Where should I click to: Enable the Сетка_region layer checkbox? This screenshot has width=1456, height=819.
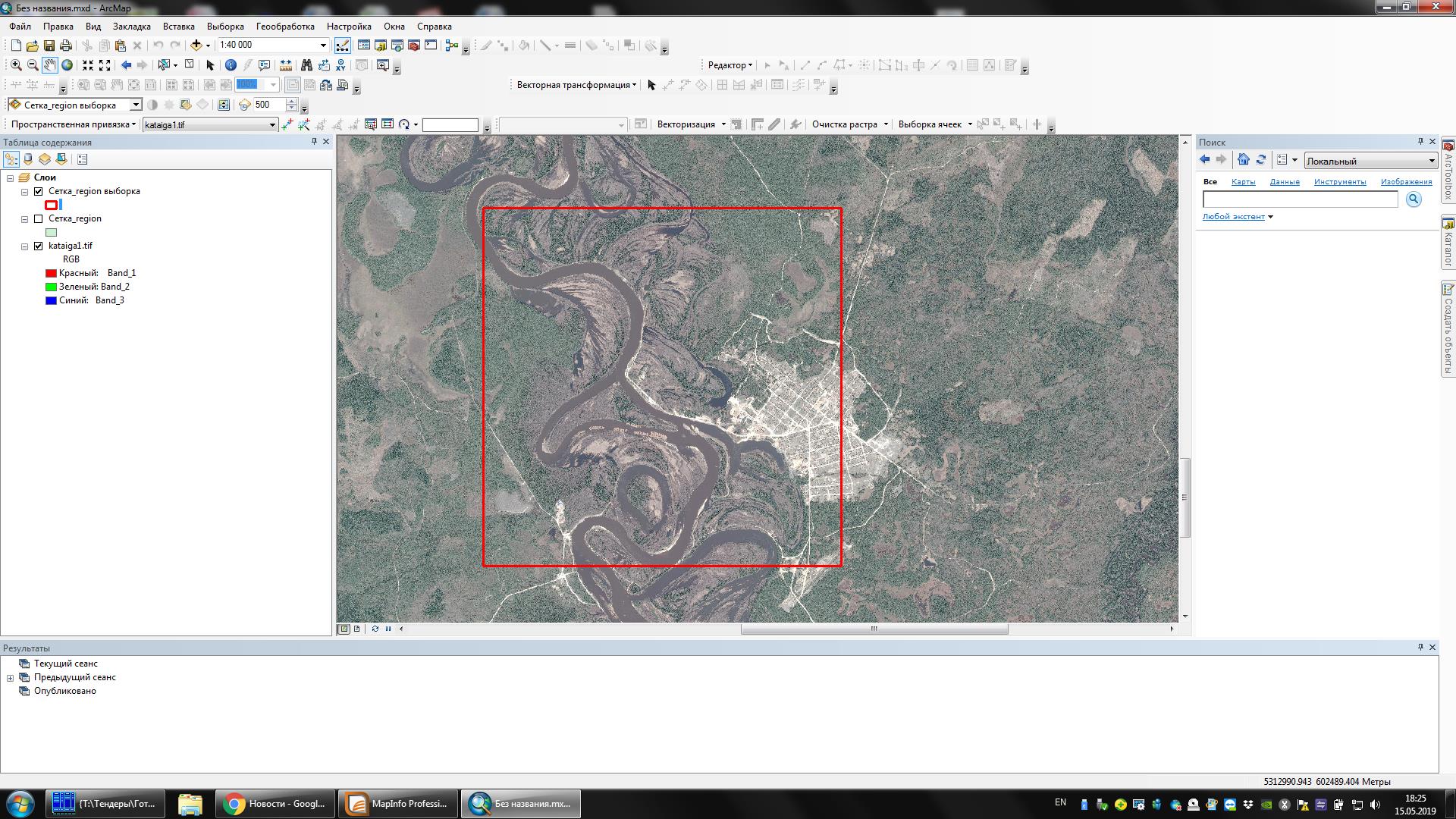tap(39, 218)
